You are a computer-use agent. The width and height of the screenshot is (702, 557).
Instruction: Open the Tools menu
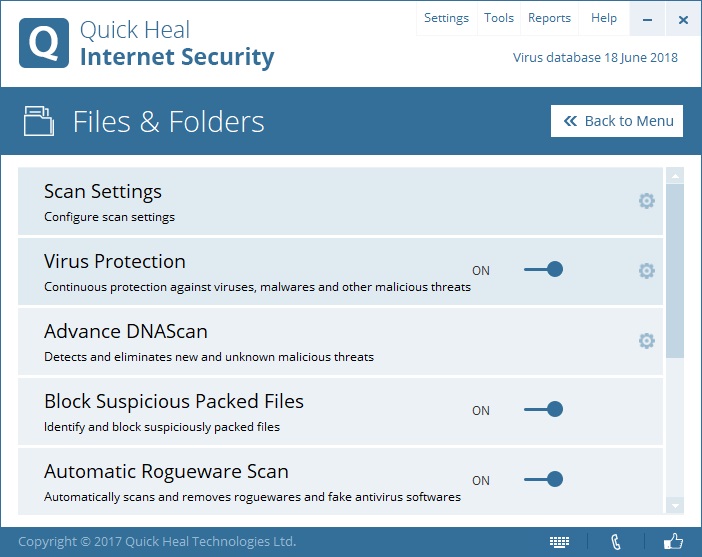499,18
